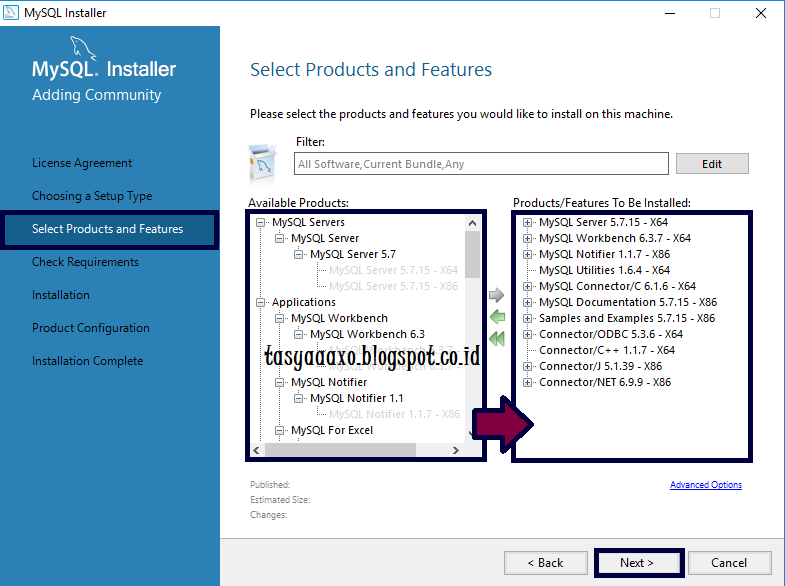Expand MySQL Workbench 6.3.7 - X64 features
Image resolution: width=785 pixels, height=586 pixels.
[x=527, y=238]
